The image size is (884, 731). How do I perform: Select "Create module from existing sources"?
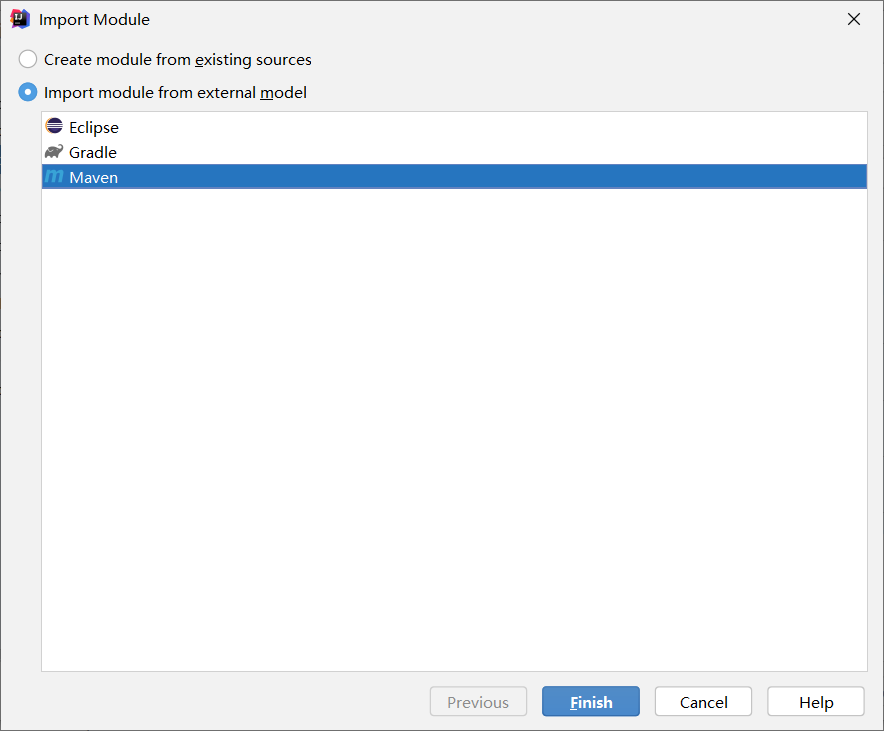tap(28, 59)
